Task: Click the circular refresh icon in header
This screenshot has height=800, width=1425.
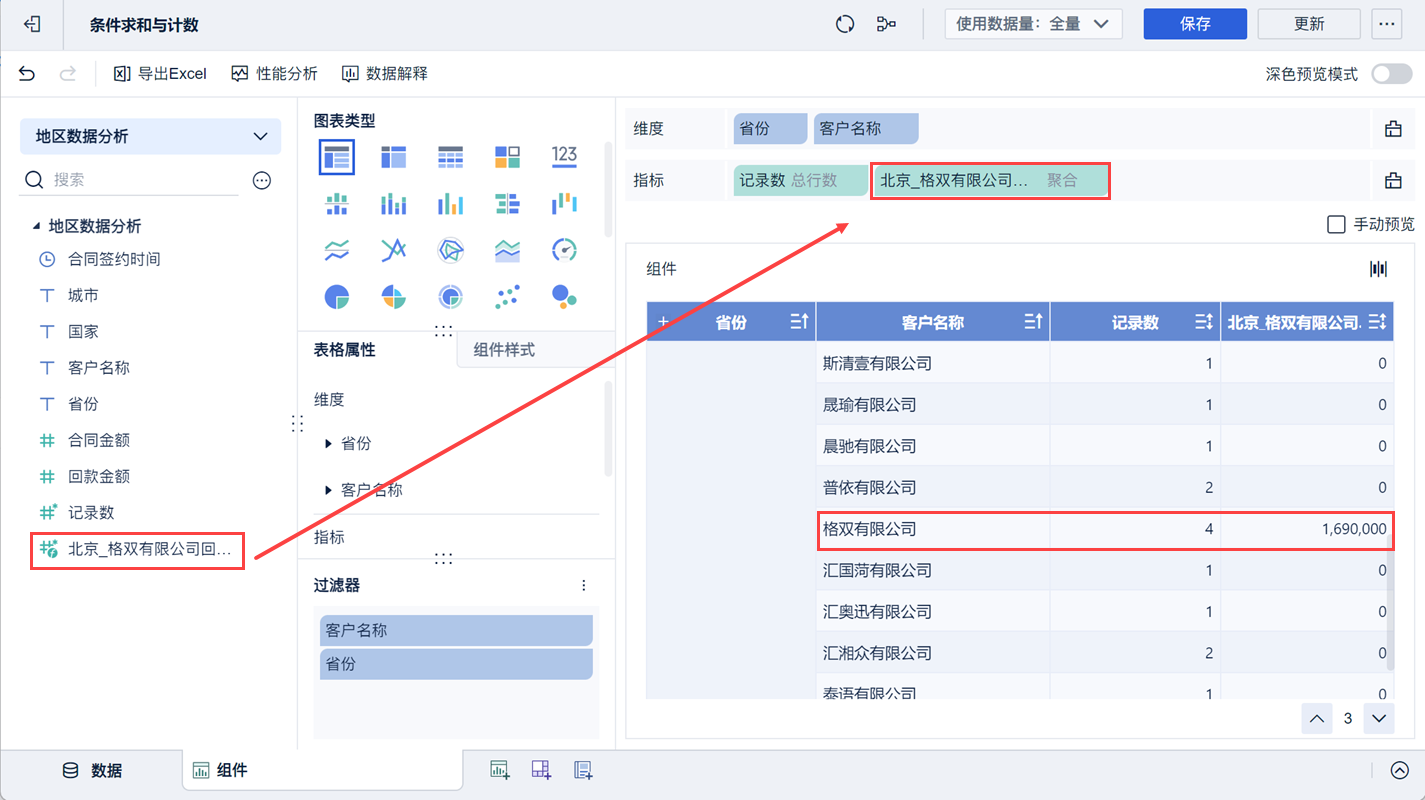Action: pos(845,24)
